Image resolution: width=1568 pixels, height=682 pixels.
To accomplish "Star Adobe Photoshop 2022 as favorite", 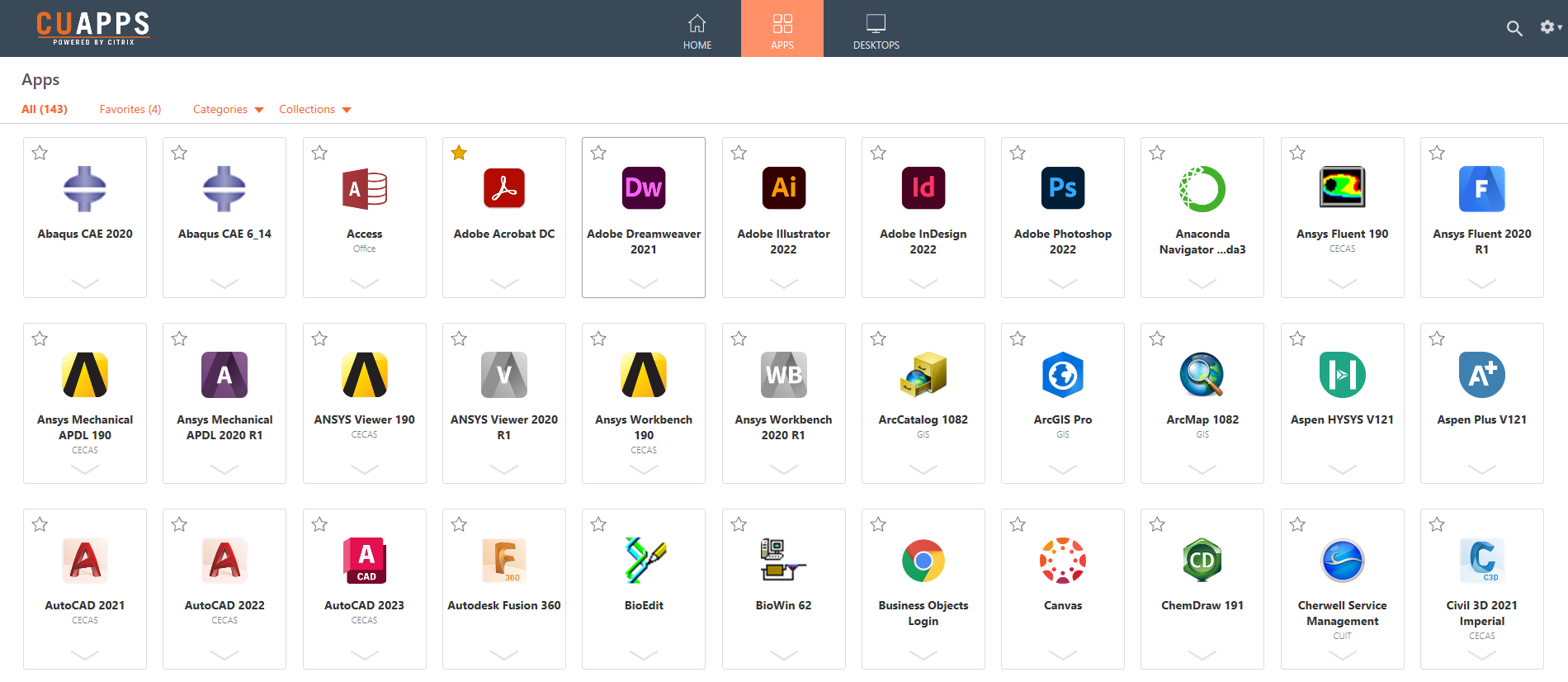I will coord(1018,153).
